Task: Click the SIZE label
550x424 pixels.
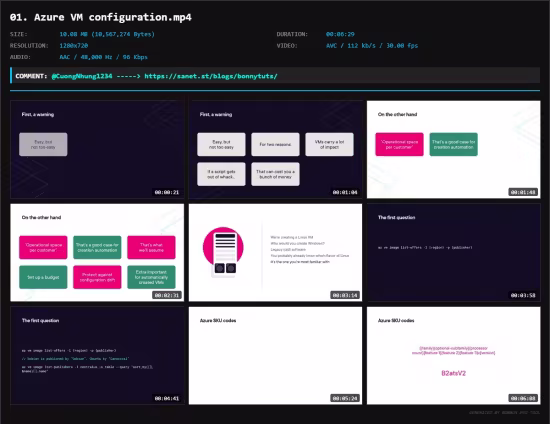Action: (19, 34)
